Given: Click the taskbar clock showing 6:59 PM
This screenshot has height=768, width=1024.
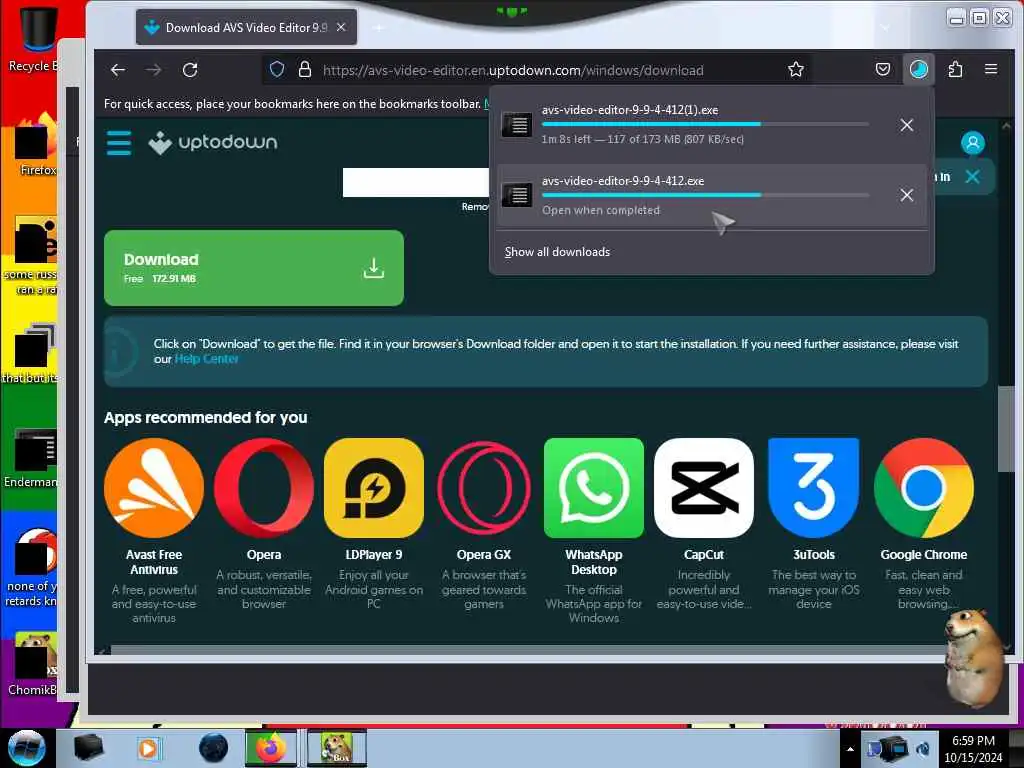Looking at the screenshot, I should coord(973,749).
